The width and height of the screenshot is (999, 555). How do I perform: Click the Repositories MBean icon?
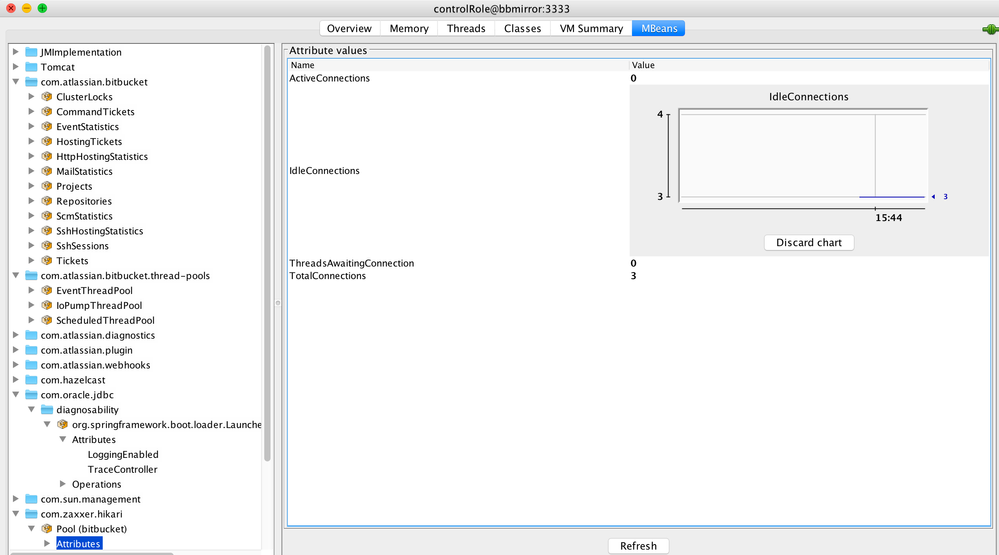(x=47, y=201)
